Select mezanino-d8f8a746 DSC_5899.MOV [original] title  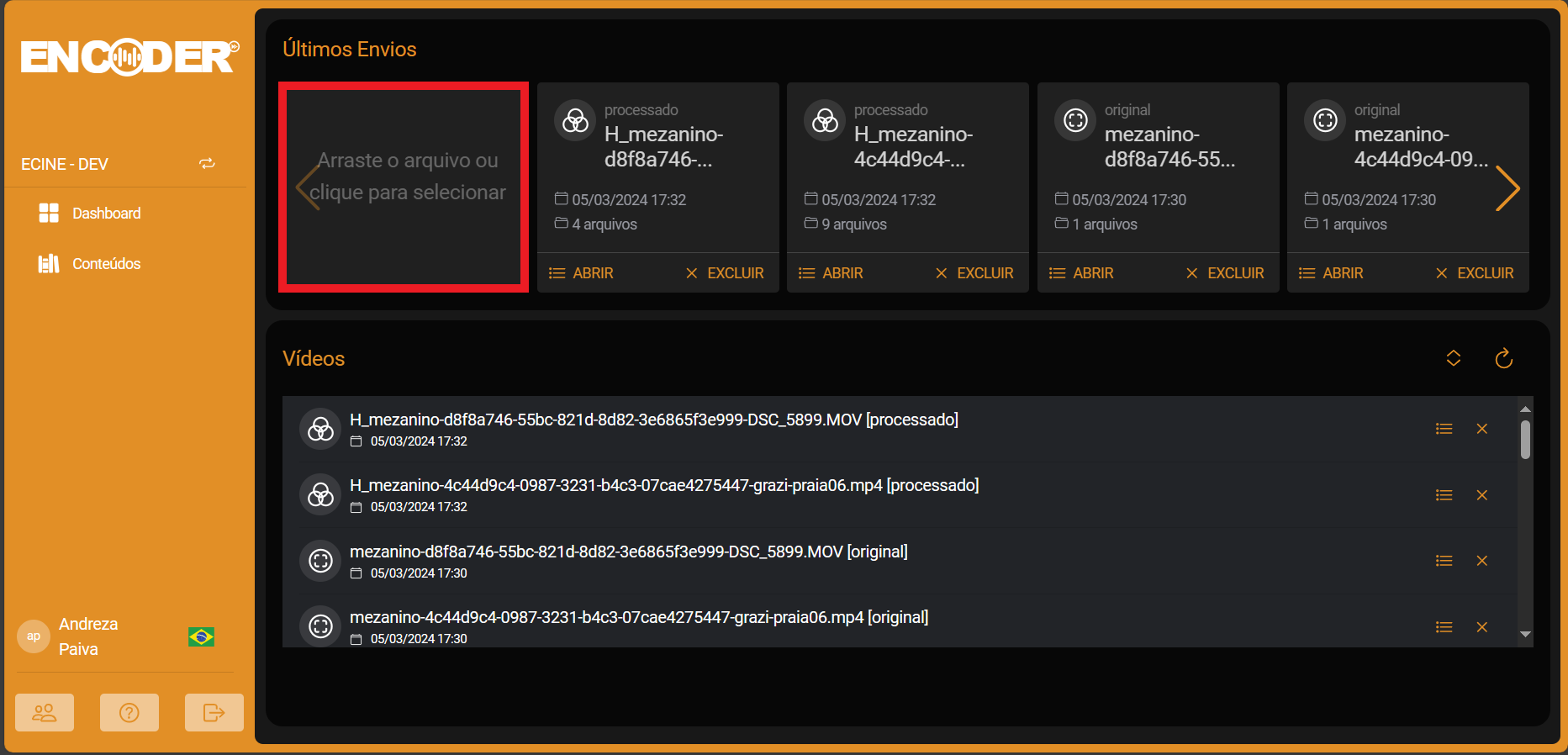(629, 552)
